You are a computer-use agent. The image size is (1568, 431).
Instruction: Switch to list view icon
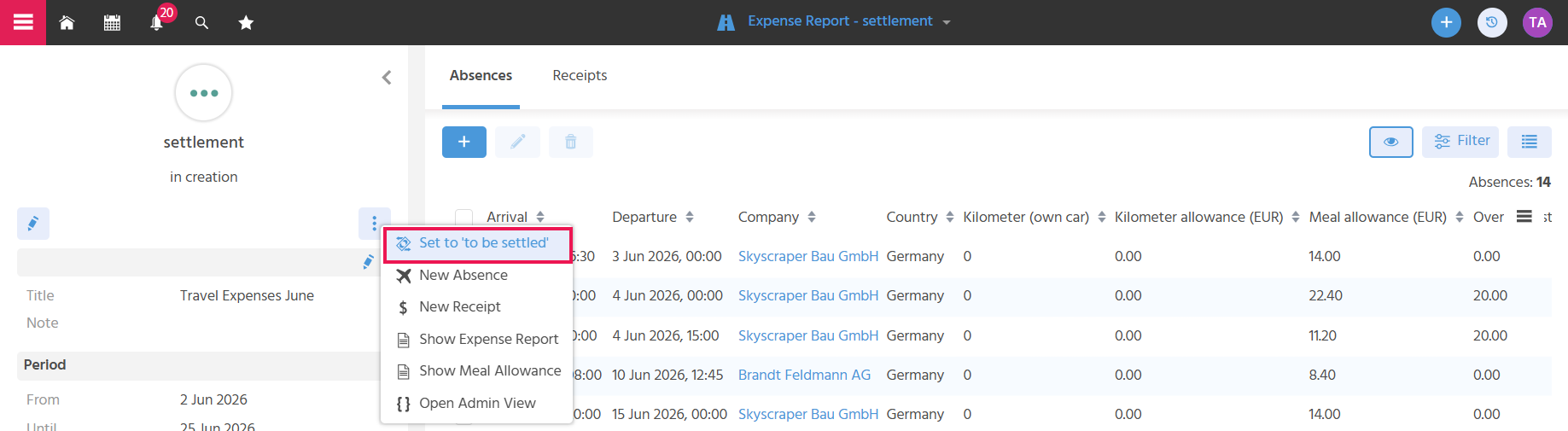1530,142
